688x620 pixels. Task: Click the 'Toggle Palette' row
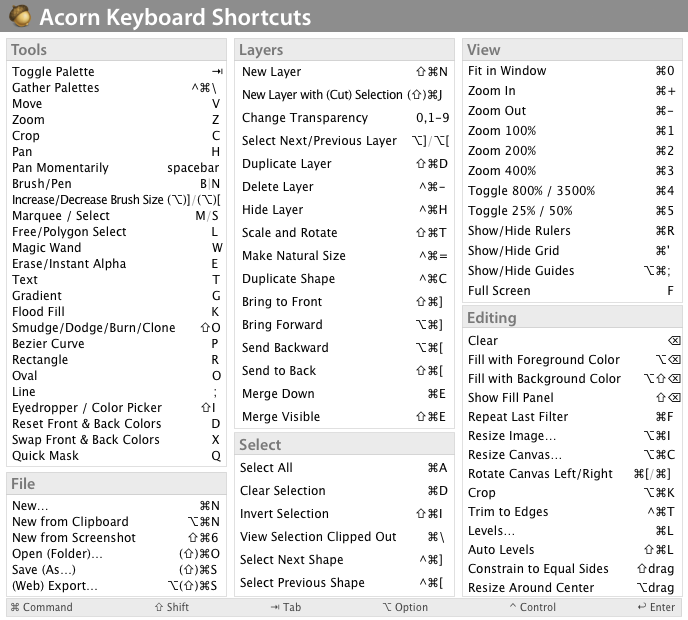tap(116, 72)
